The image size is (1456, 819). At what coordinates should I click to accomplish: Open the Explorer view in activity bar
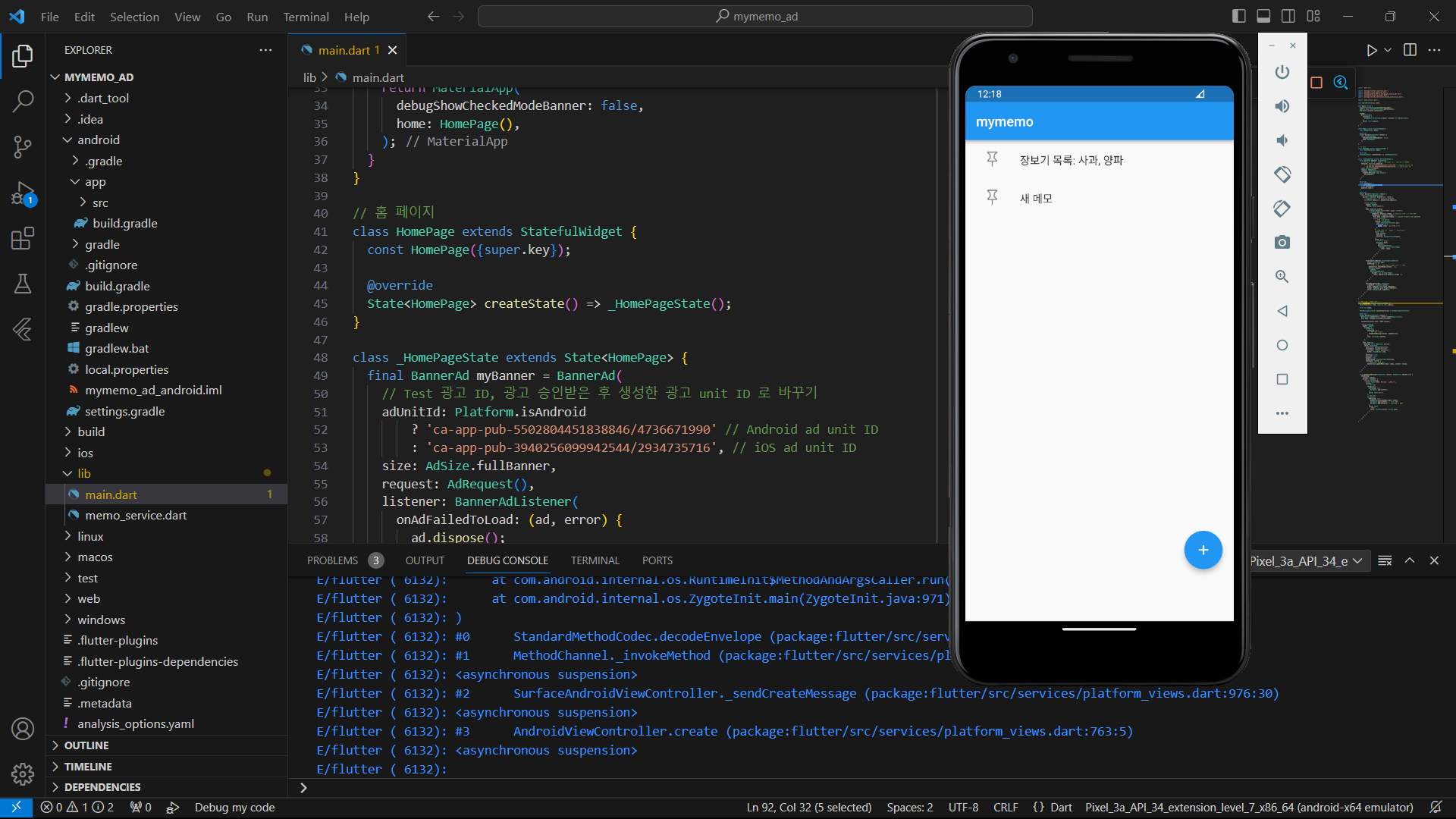pyautogui.click(x=23, y=55)
